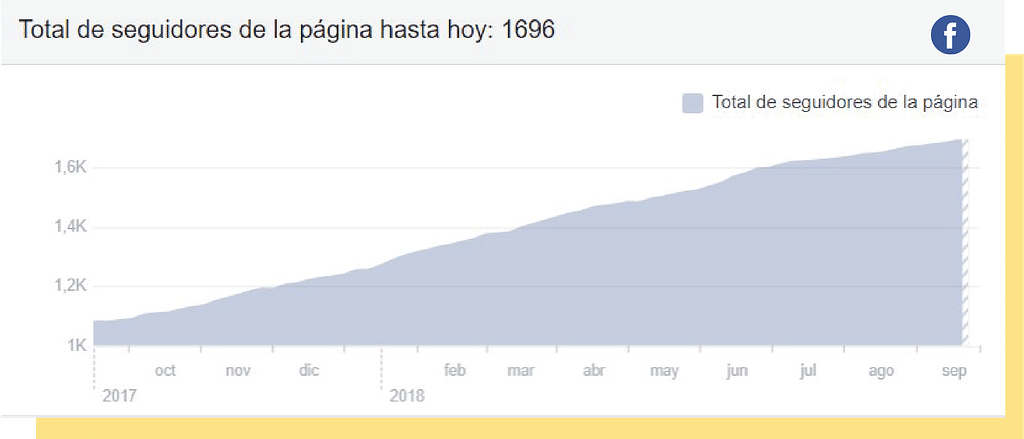
Task: Select the 'dic' month label
Action: (309, 371)
